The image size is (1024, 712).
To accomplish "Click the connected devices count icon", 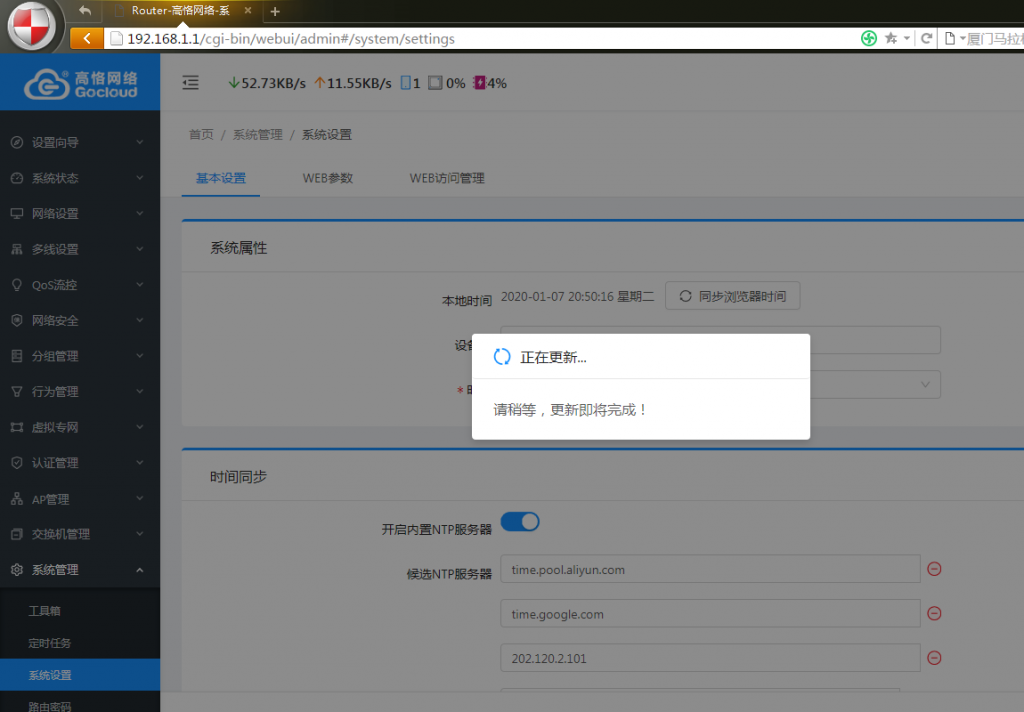I will (x=406, y=83).
